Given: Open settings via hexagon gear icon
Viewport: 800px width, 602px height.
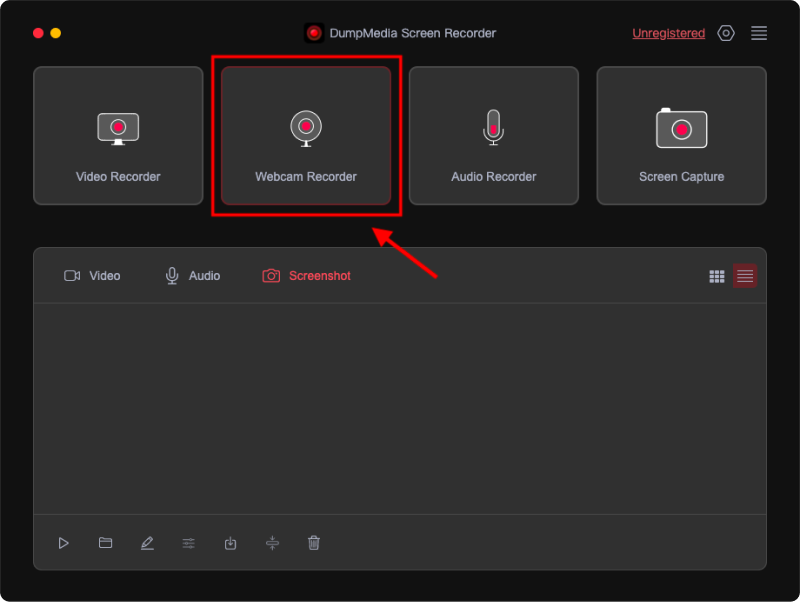Looking at the screenshot, I should pyautogui.click(x=726, y=33).
